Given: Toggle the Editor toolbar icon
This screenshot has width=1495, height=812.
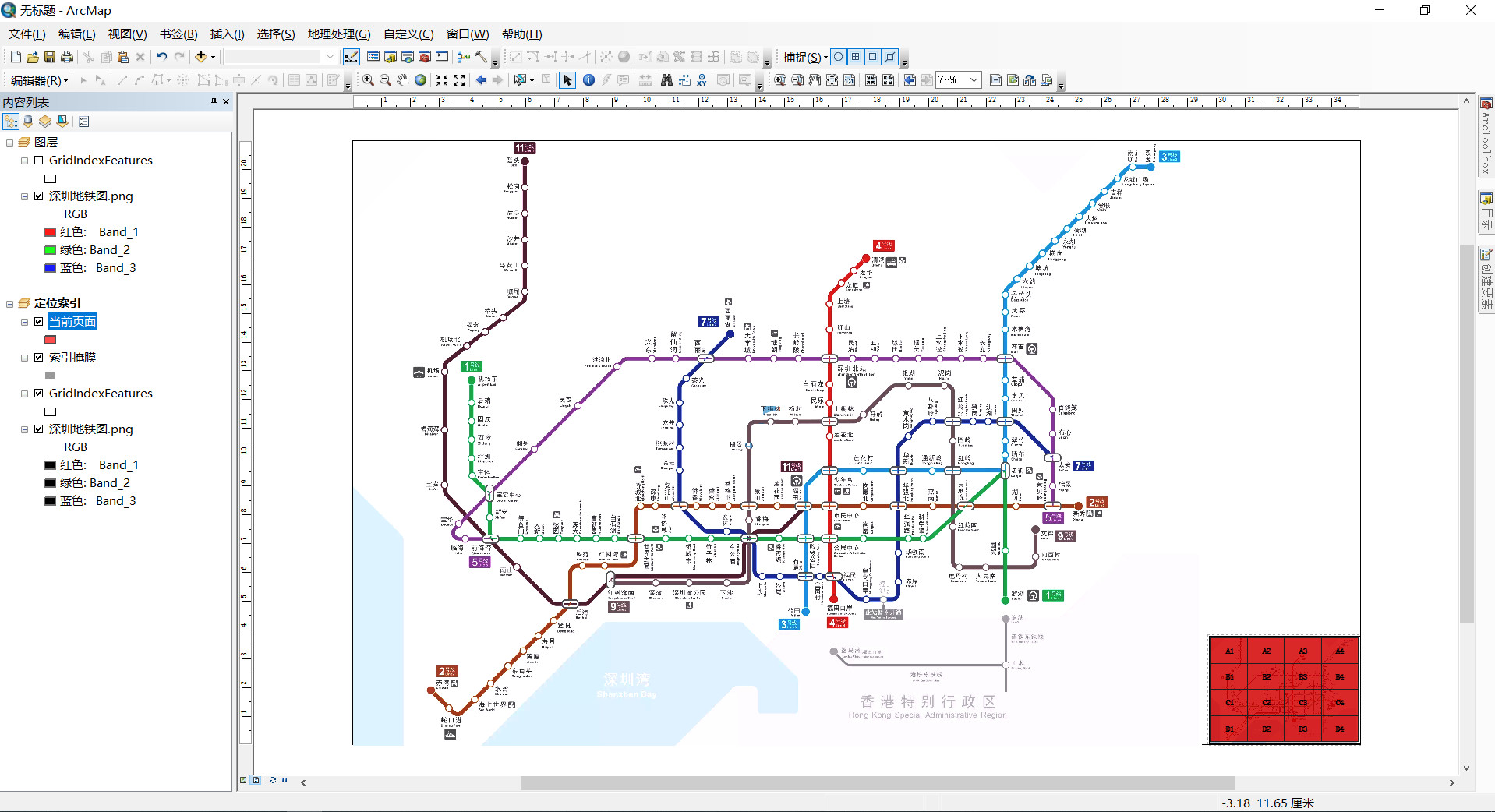Looking at the screenshot, I should click(352, 57).
